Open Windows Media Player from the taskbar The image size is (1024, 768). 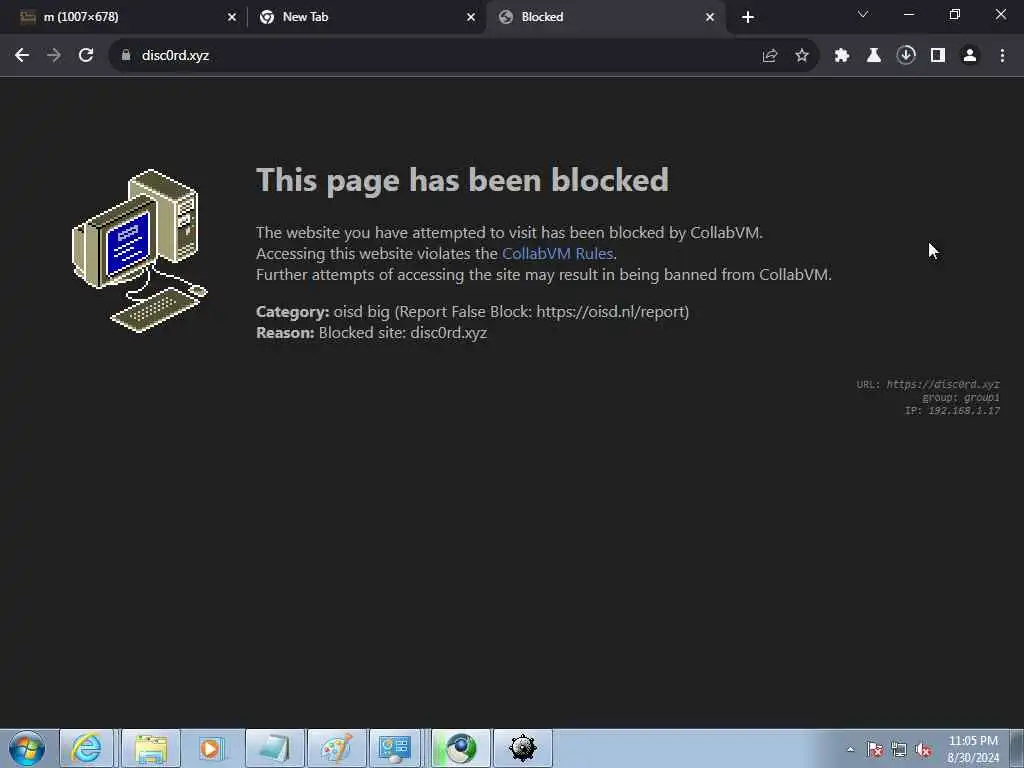[x=211, y=748]
